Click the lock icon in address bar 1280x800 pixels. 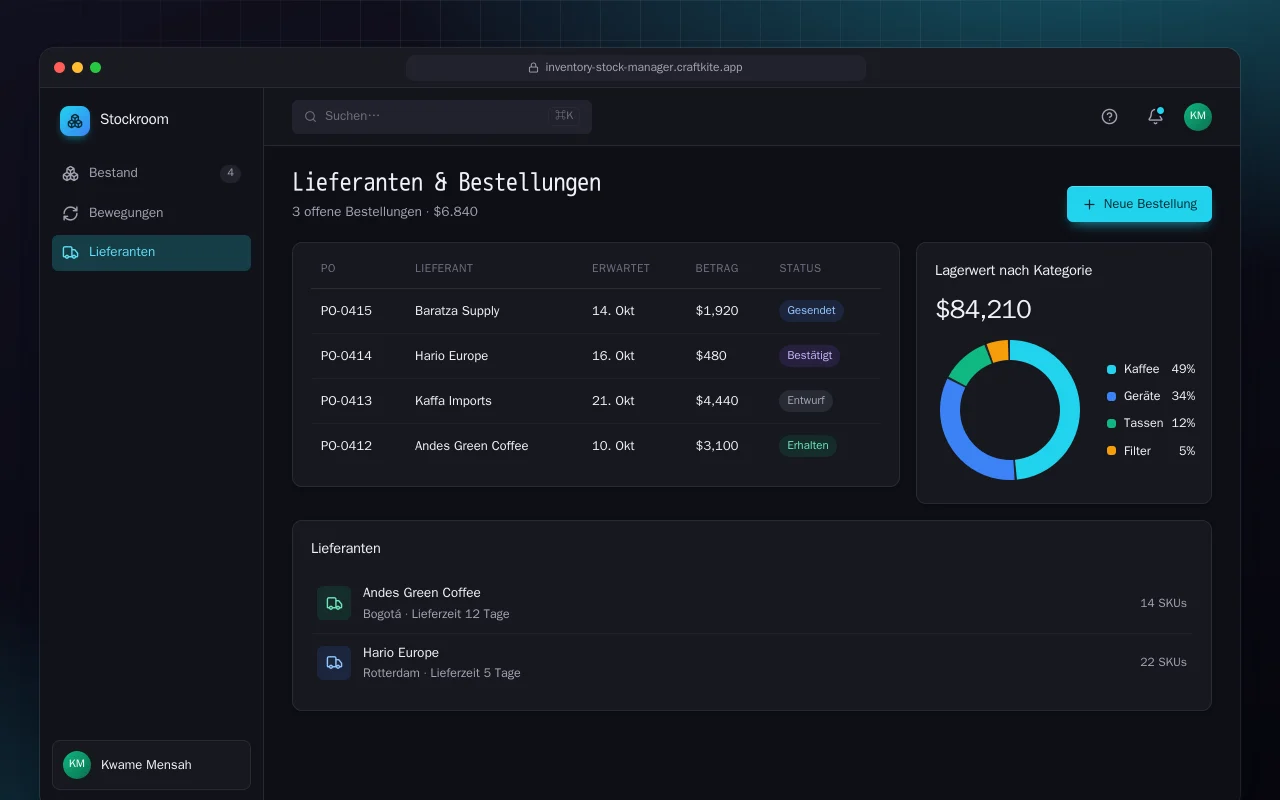click(x=534, y=68)
